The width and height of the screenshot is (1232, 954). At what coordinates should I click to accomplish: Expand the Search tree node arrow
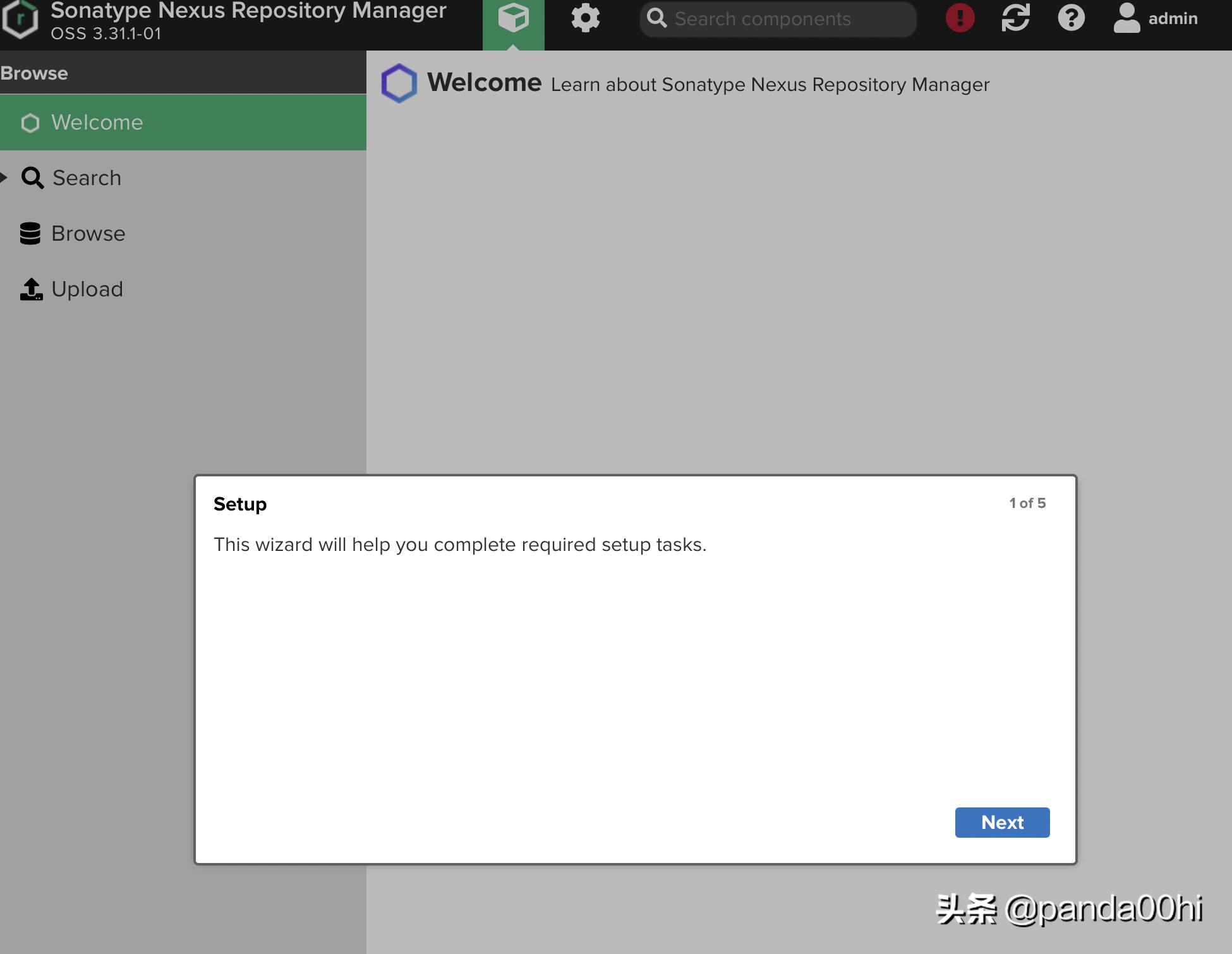point(4,178)
